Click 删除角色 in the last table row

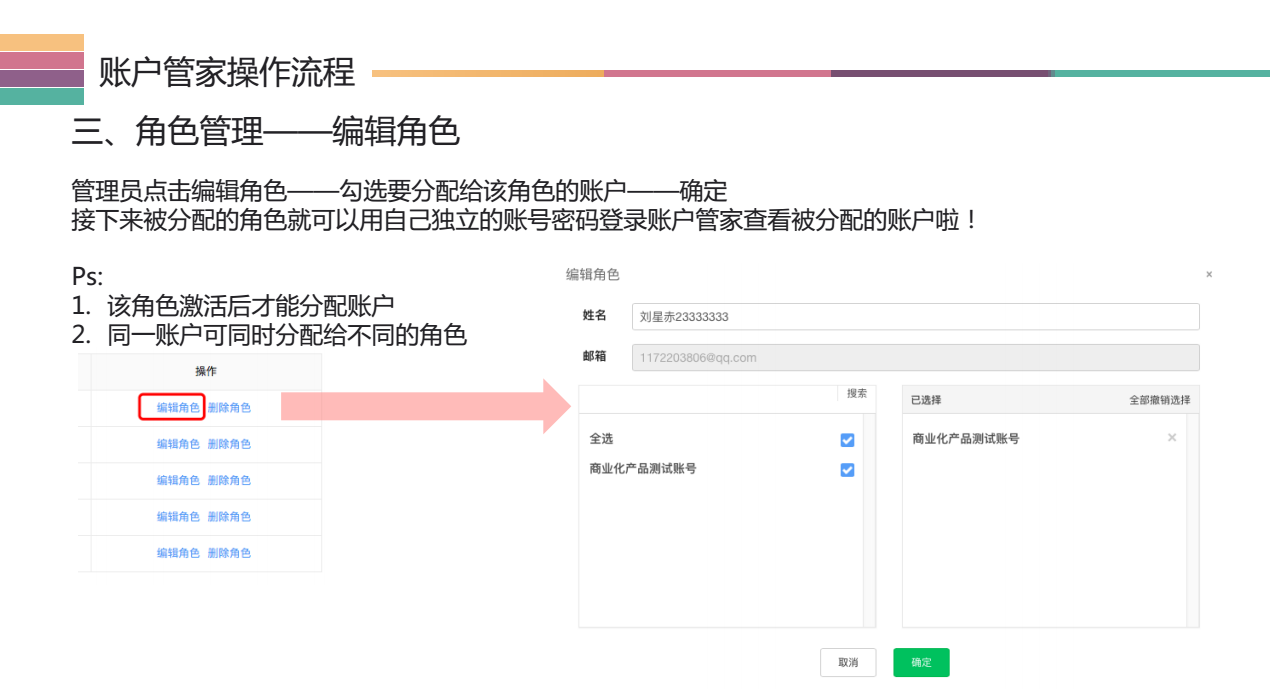point(231,552)
